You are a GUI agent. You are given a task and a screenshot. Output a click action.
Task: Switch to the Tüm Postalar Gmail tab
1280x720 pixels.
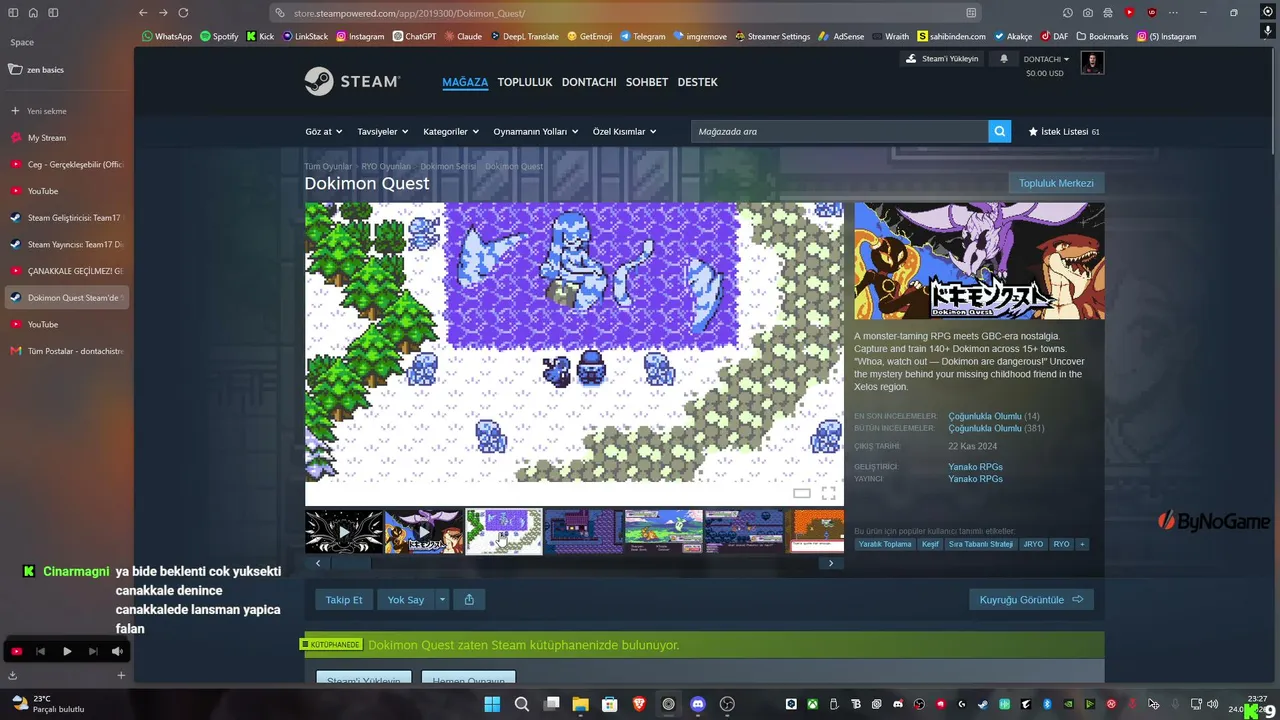(66, 351)
